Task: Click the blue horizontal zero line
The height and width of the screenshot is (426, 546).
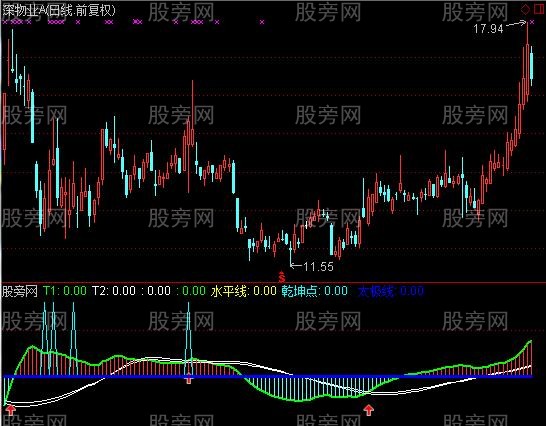Action: tap(267, 377)
